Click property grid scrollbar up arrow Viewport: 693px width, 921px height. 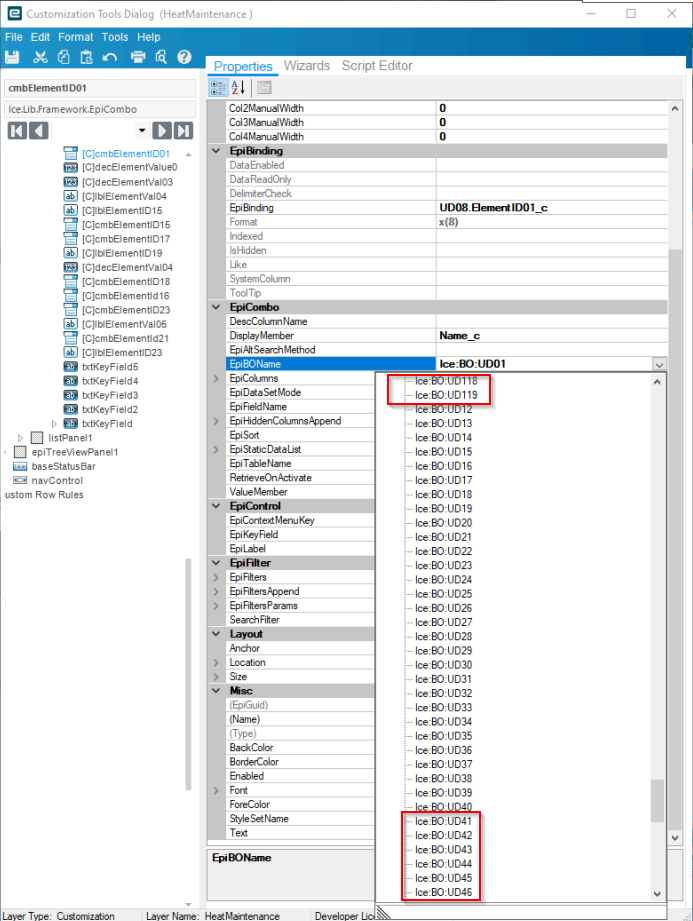pyautogui.click(x=675, y=109)
